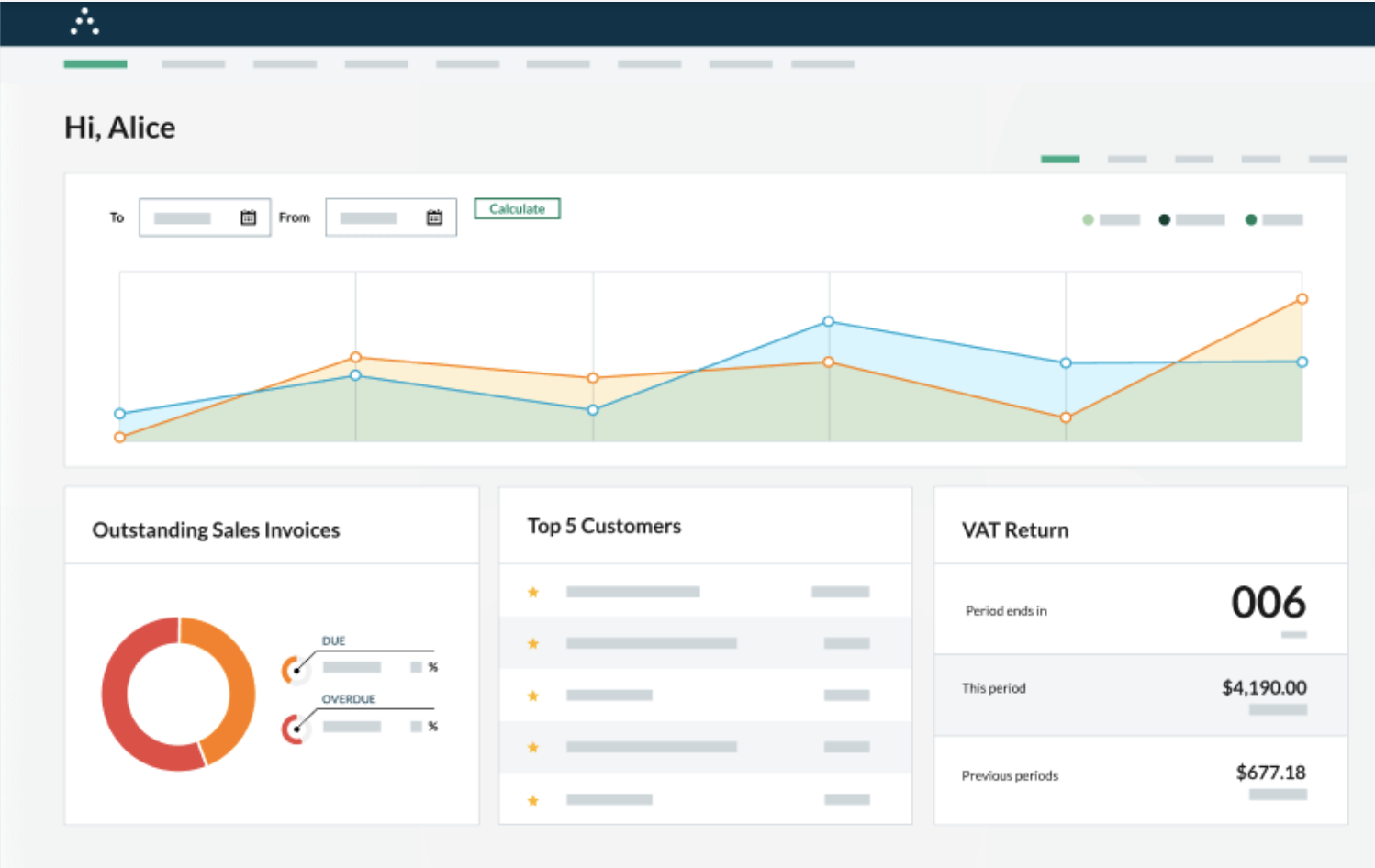Viewport: 1375px width, 868px height.
Task: Select the active green navigation tab
Action: (x=95, y=64)
